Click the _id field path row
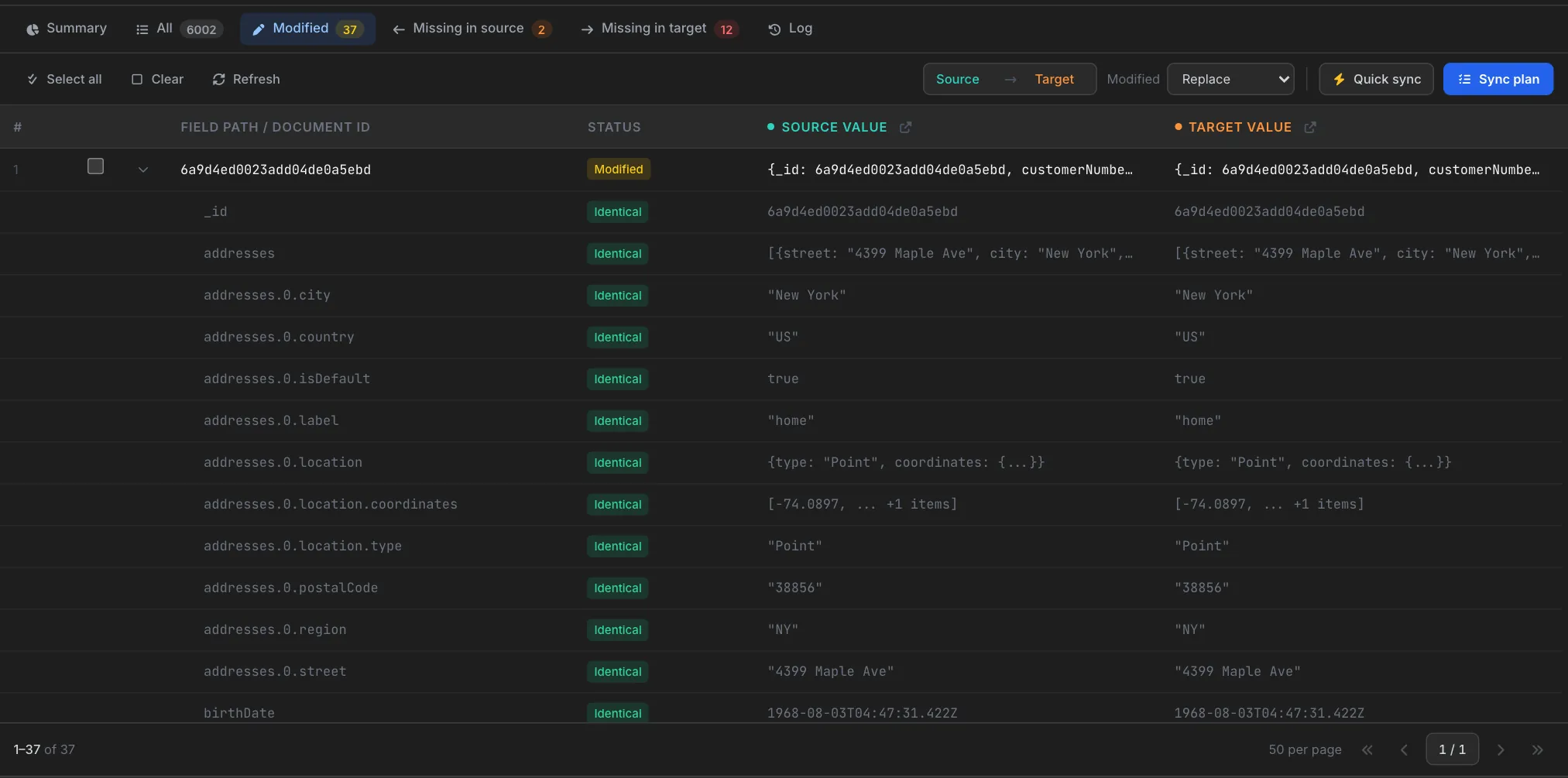The image size is (1568, 778). [x=784, y=211]
